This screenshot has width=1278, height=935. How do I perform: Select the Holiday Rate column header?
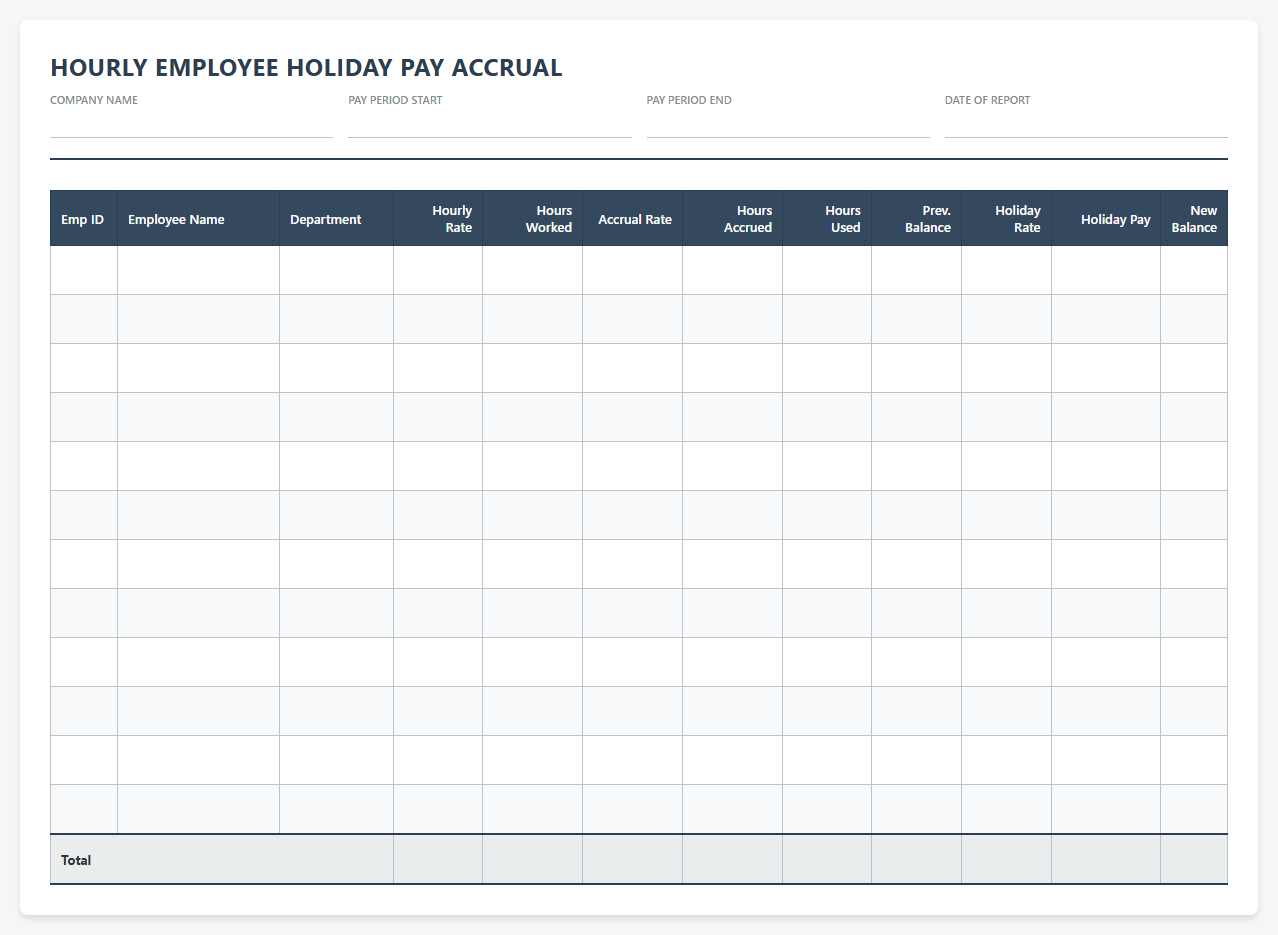coord(1007,219)
